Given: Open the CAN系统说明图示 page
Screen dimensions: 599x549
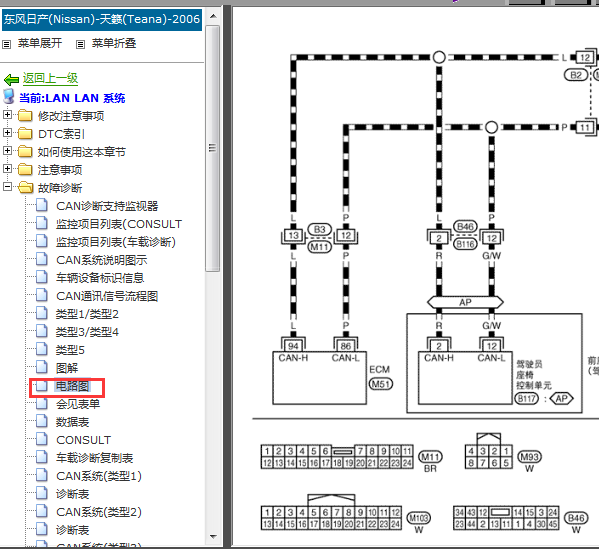Looking at the screenshot, I should (x=102, y=260).
